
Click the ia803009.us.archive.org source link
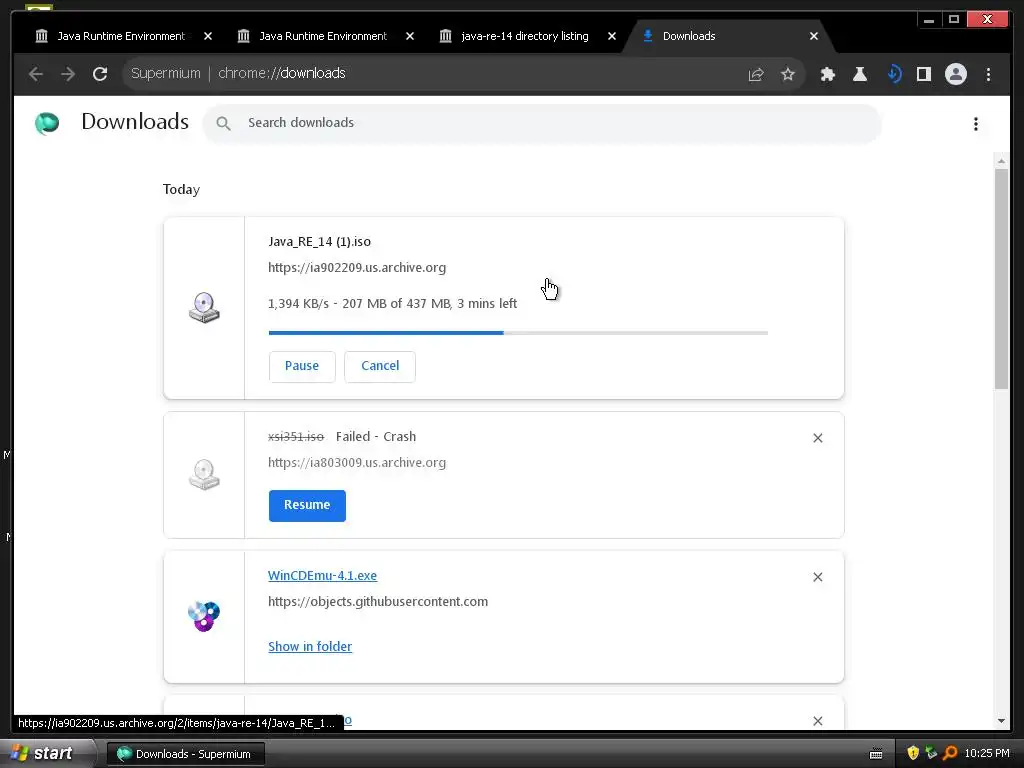[x=357, y=463]
